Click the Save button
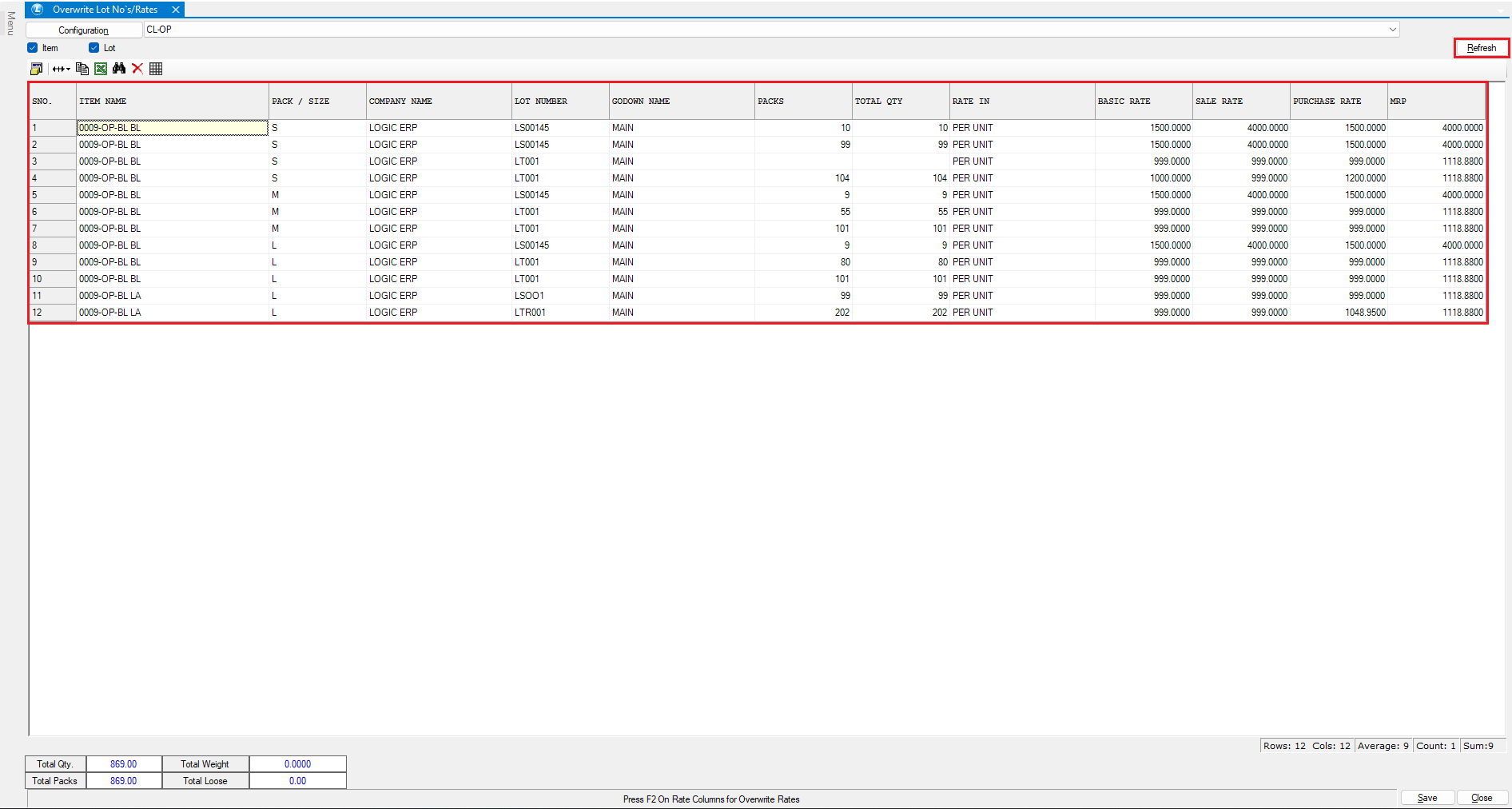The image size is (1512, 809). (x=1426, y=798)
